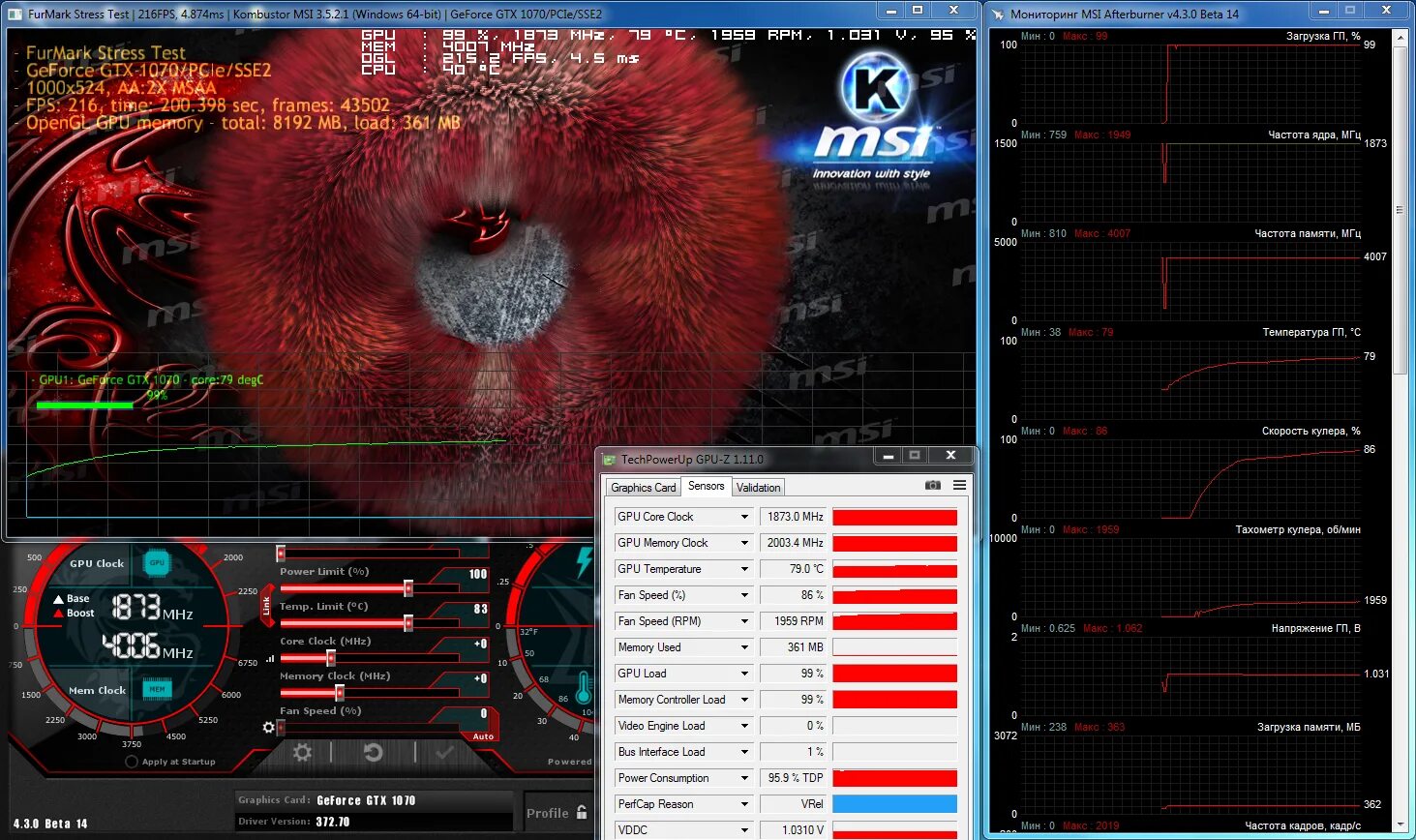Screen dimensions: 1416x840
Task: Click Загрузка ГП graph in monitoring window
Action: click(1190, 83)
